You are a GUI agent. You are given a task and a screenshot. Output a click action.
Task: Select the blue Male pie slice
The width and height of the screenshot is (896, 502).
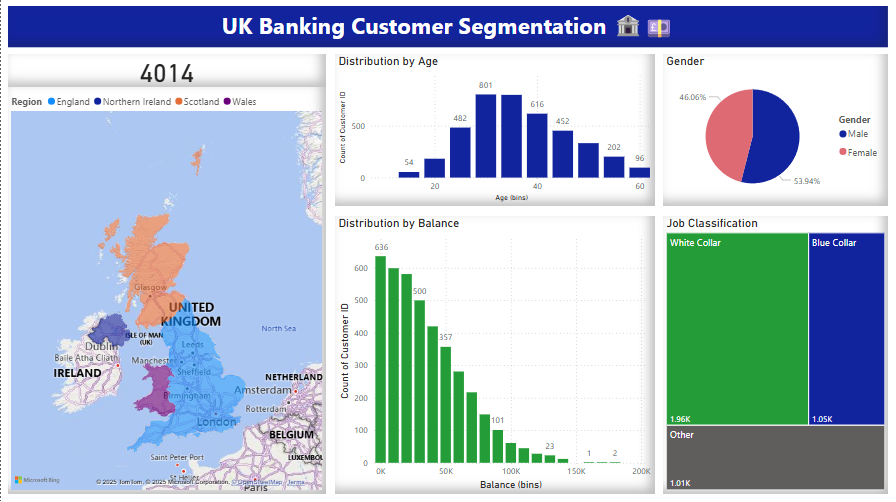(774, 137)
